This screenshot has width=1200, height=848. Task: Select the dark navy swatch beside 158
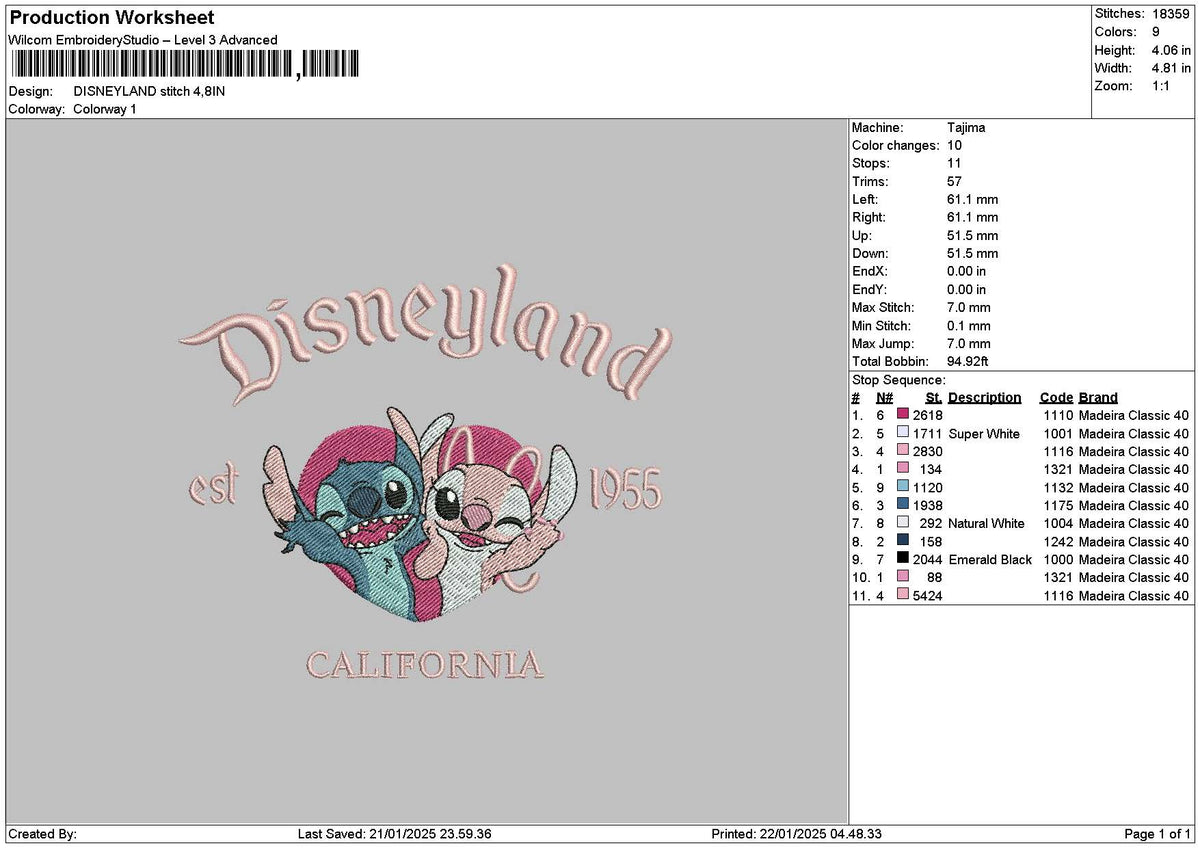click(x=903, y=541)
